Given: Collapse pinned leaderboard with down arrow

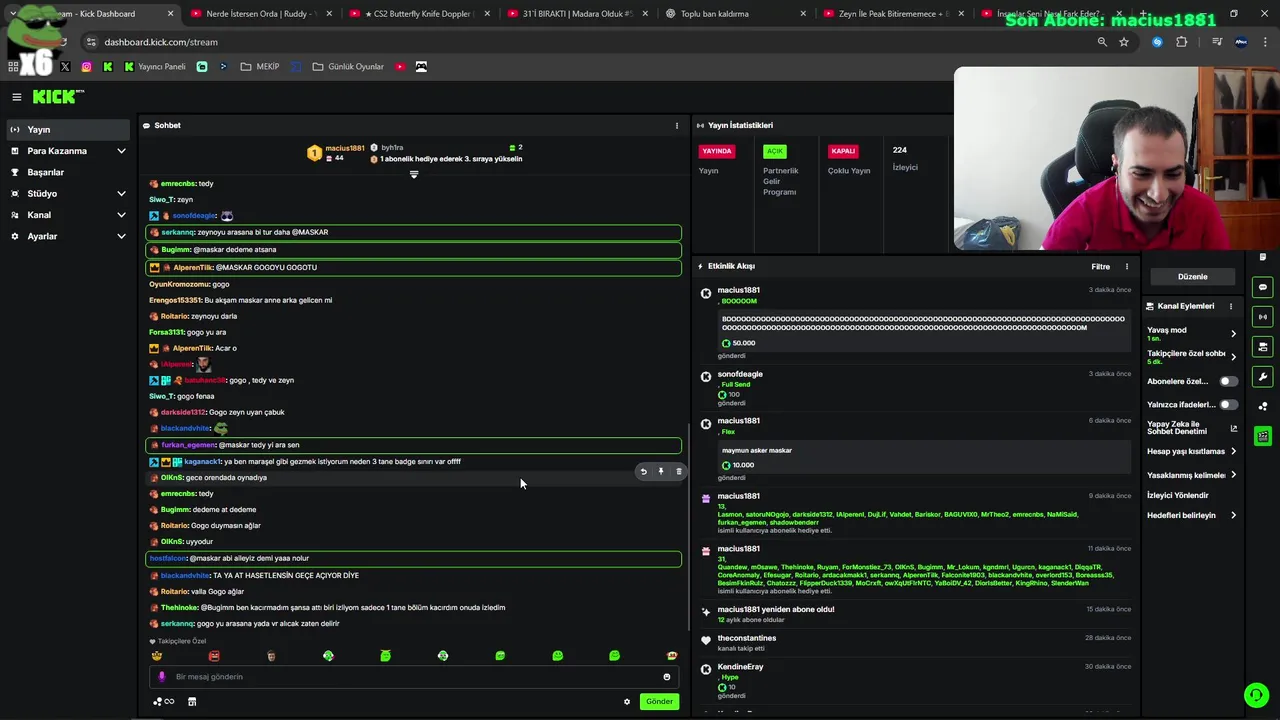Looking at the screenshot, I should point(414,175).
